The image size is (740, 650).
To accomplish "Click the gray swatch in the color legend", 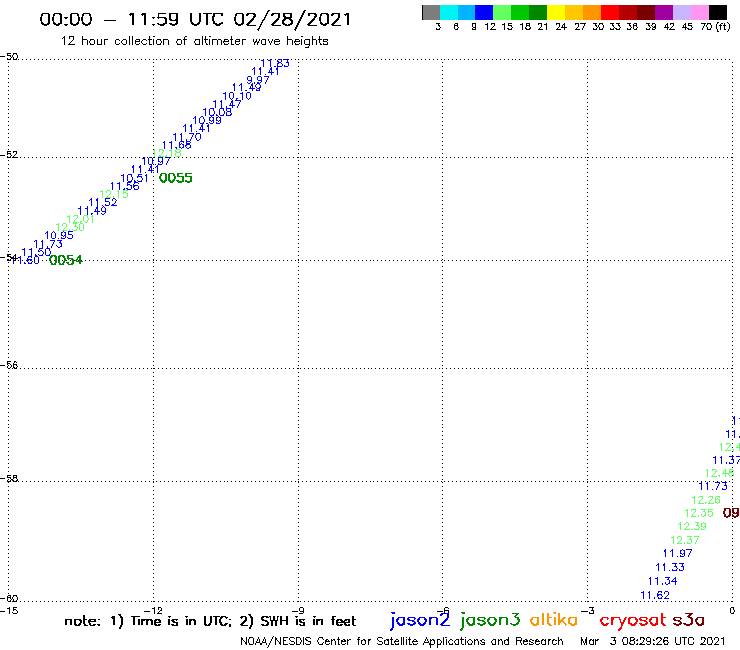I will pyautogui.click(x=431, y=12).
